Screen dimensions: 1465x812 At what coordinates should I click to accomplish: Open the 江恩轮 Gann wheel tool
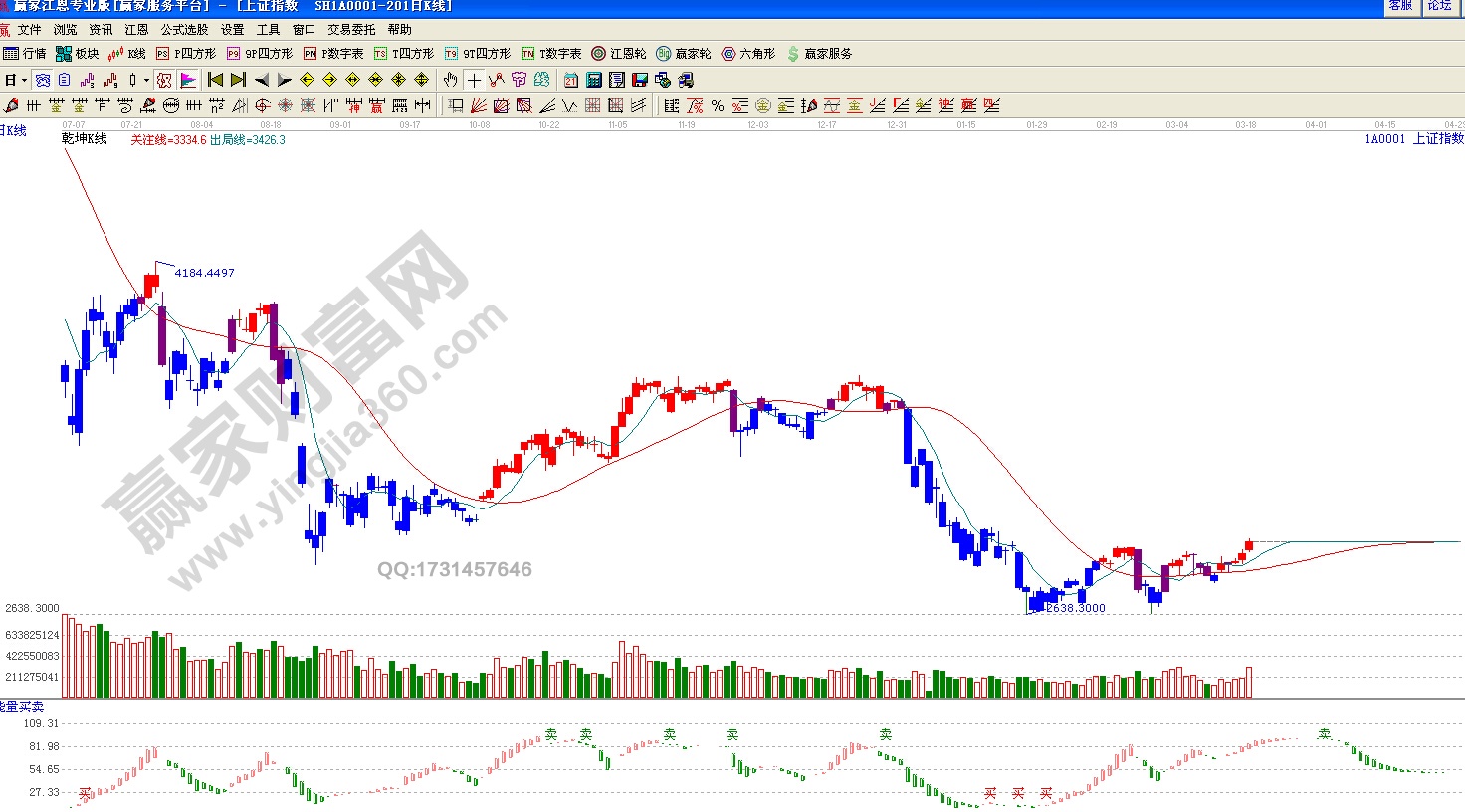click(x=619, y=54)
